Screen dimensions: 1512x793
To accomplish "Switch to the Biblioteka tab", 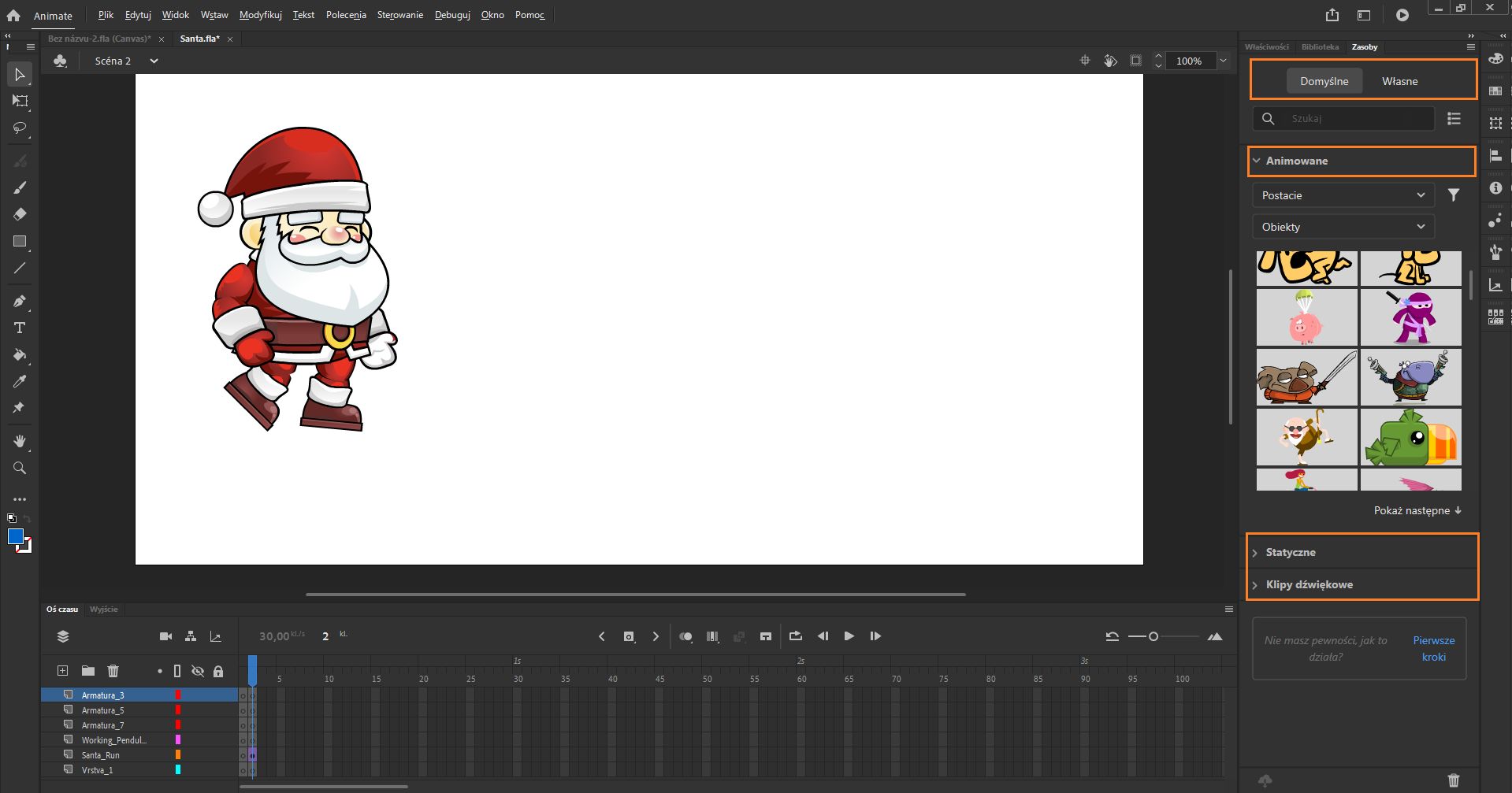I will point(1320,47).
